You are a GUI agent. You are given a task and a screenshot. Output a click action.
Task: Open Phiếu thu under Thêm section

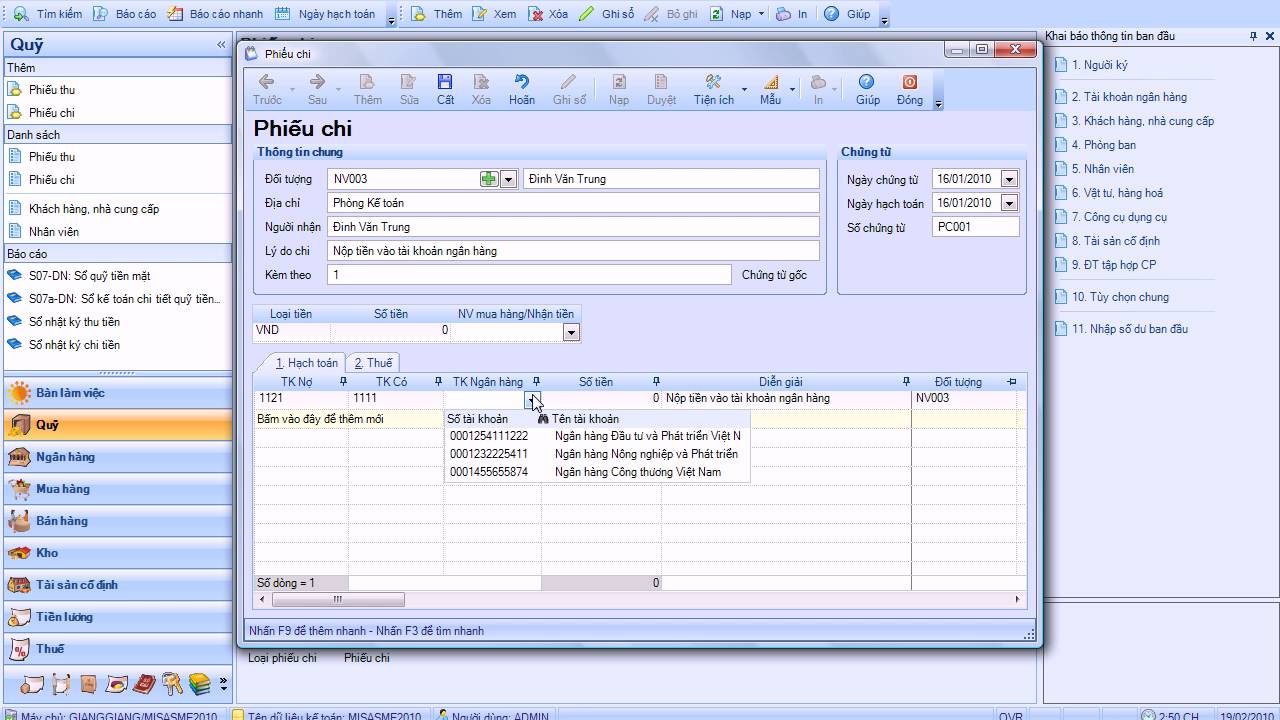(x=52, y=90)
